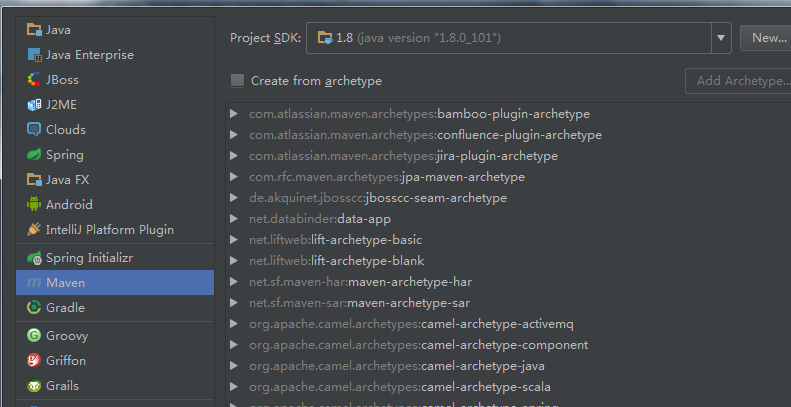Click the J2ME icon

point(34,105)
